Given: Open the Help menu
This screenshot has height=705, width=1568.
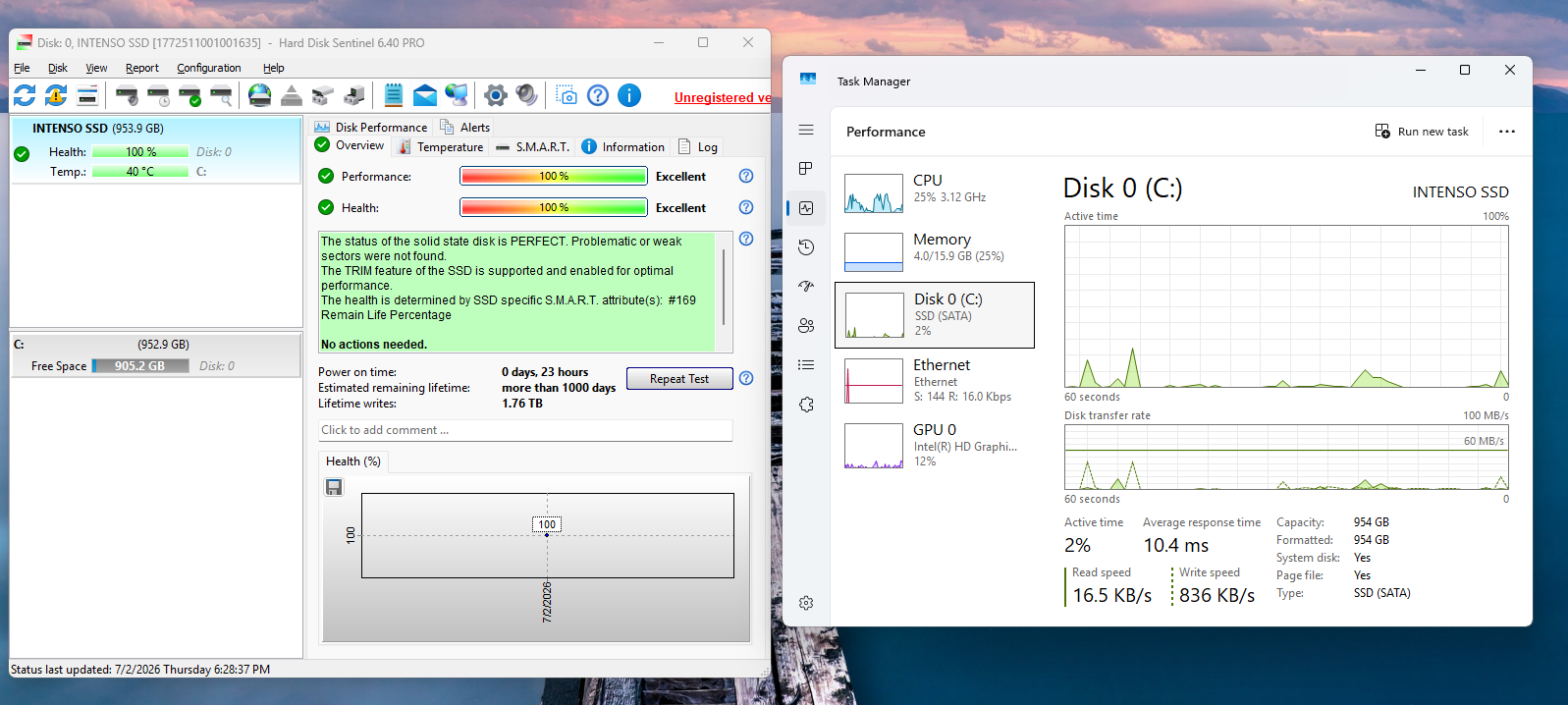Looking at the screenshot, I should point(273,68).
